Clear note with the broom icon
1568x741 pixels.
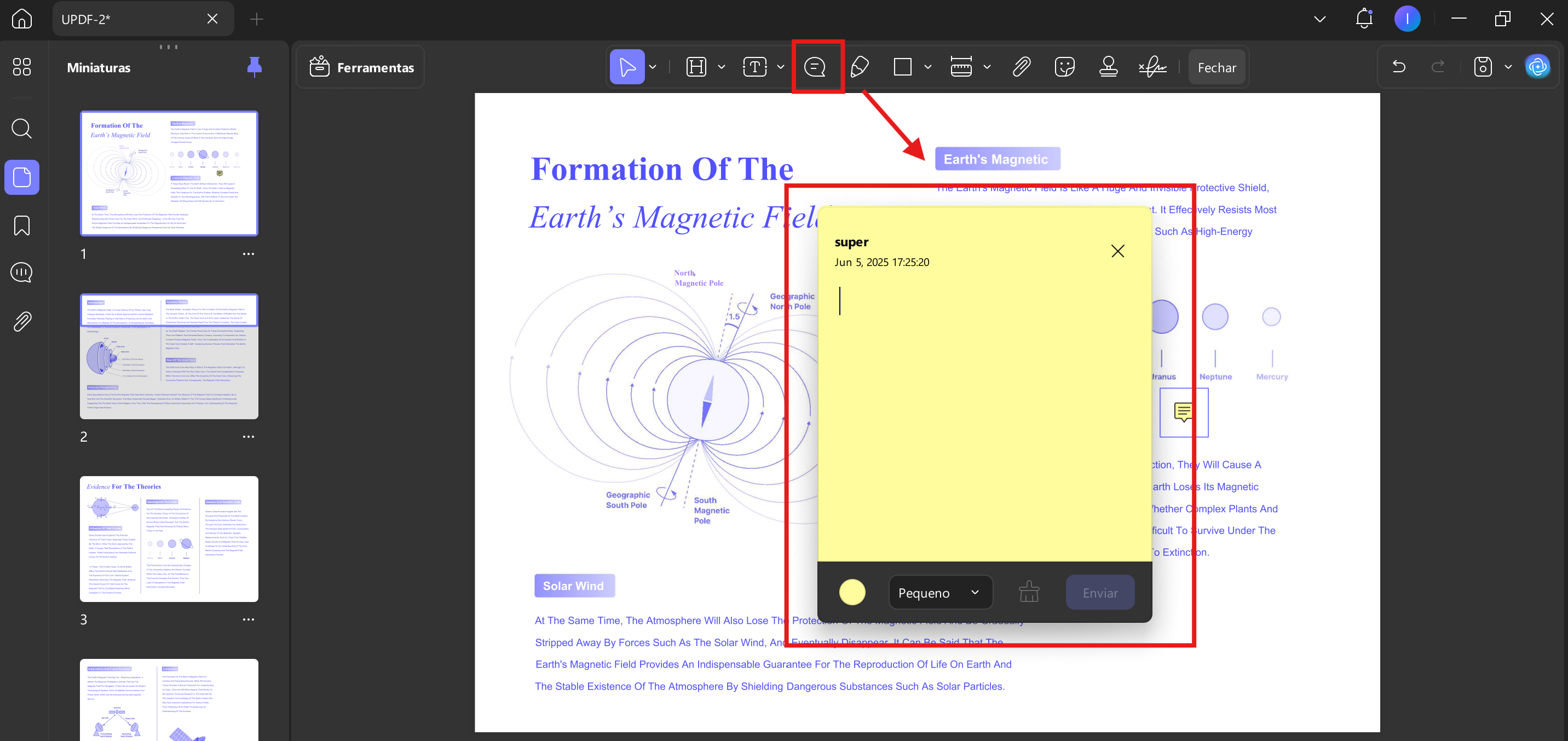click(x=1029, y=592)
